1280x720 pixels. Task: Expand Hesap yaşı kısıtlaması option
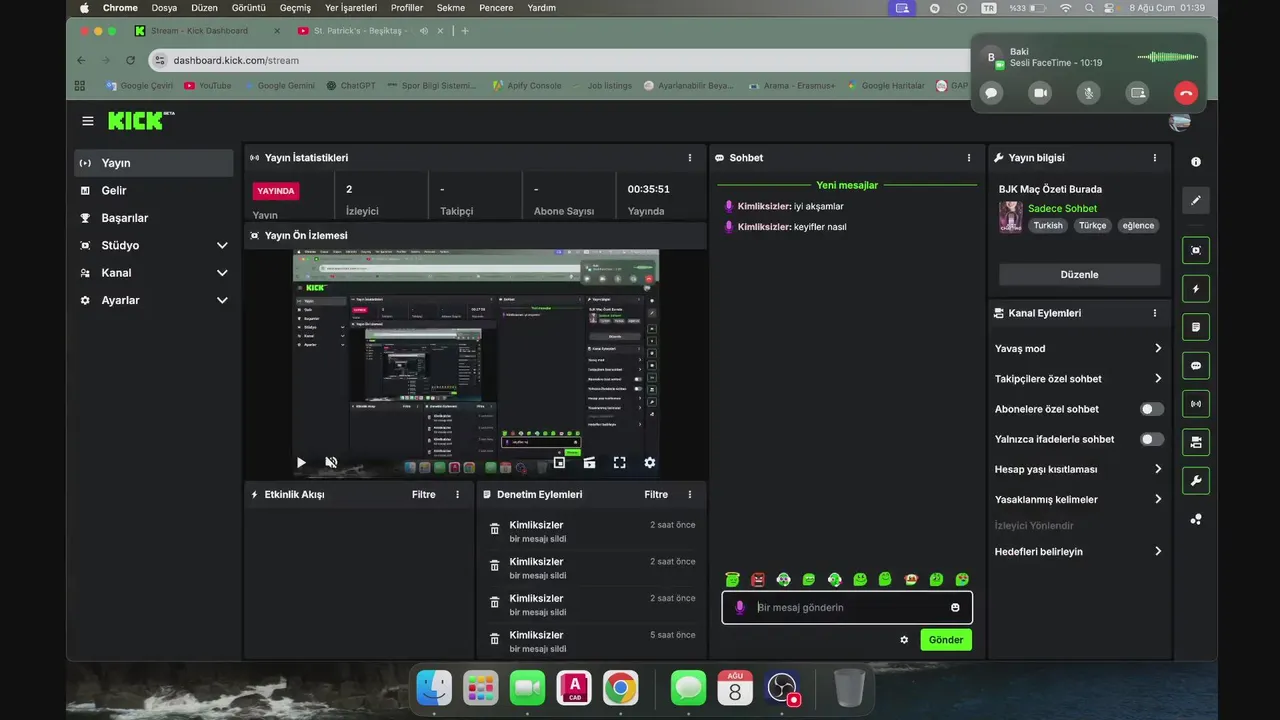pyautogui.click(x=1079, y=469)
